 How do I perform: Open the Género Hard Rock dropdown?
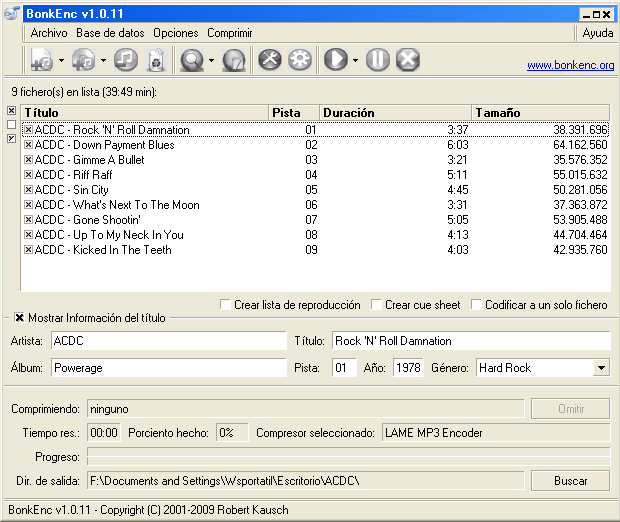click(601, 368)
